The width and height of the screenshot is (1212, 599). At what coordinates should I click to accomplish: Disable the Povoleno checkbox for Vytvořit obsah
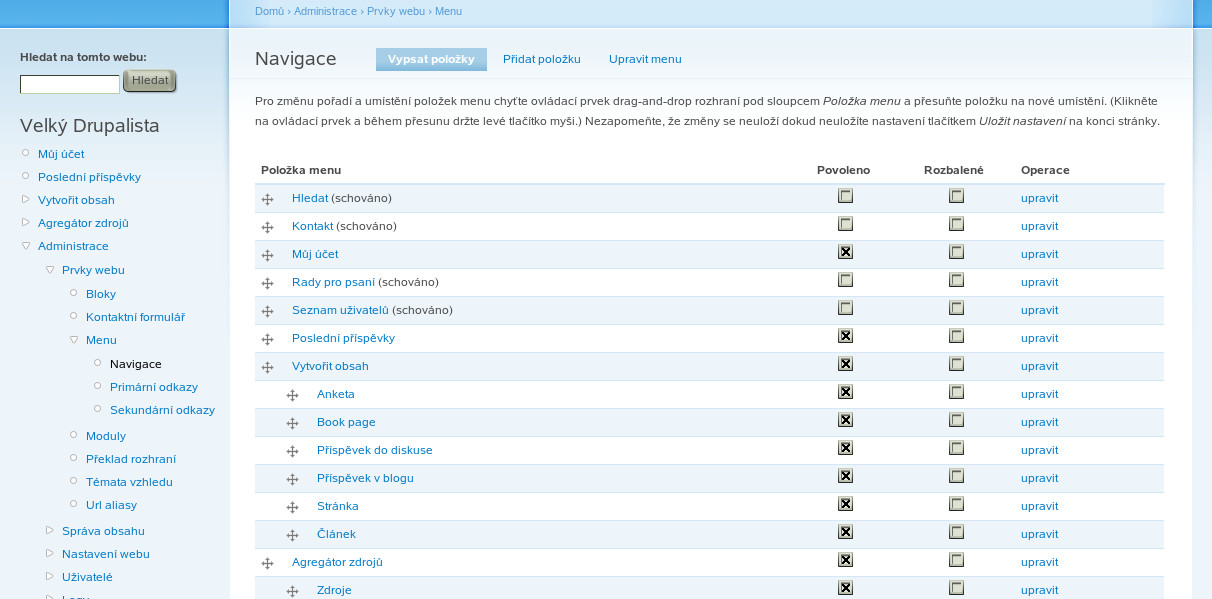[845, 364]
